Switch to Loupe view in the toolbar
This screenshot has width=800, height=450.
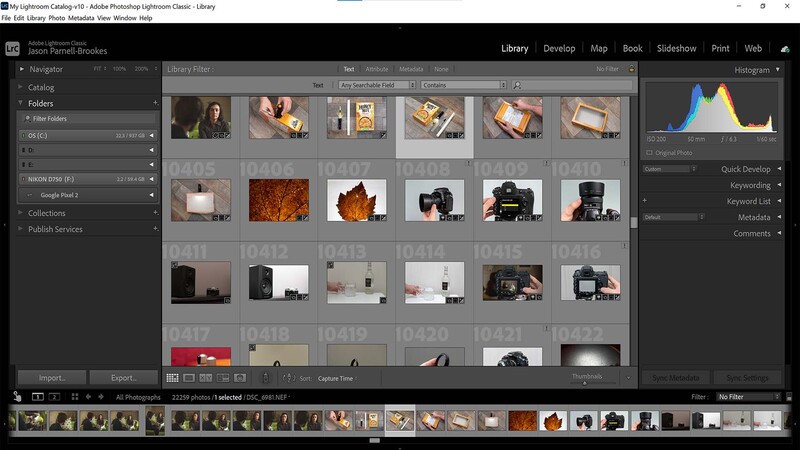coord(189,378)
